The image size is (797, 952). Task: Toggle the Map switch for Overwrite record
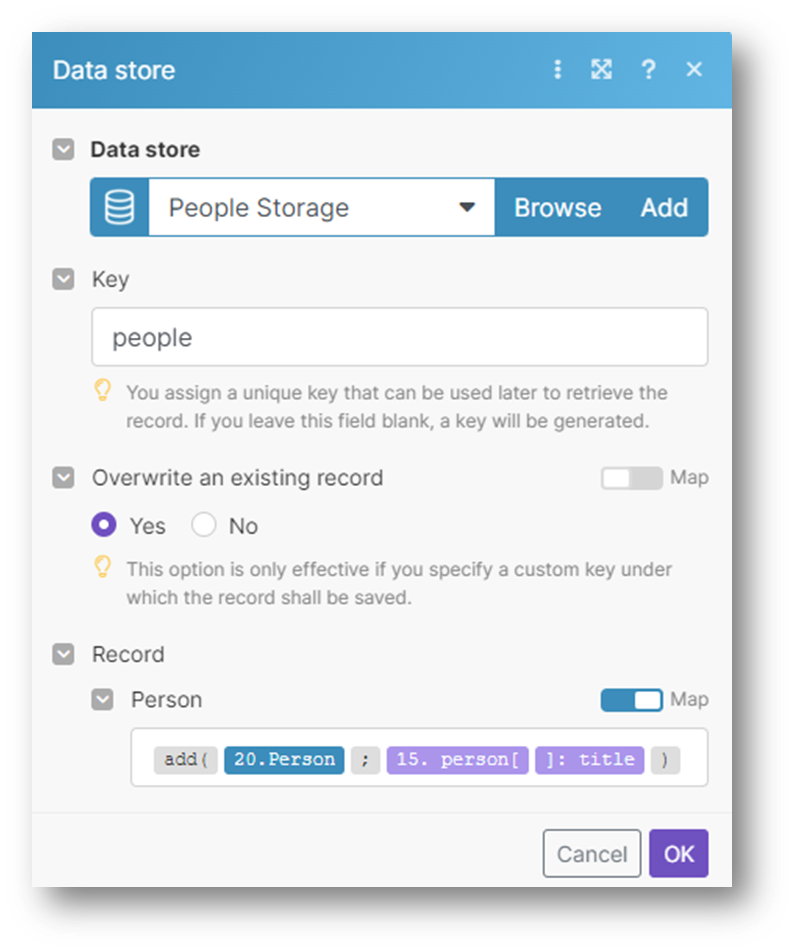point(631,478)
